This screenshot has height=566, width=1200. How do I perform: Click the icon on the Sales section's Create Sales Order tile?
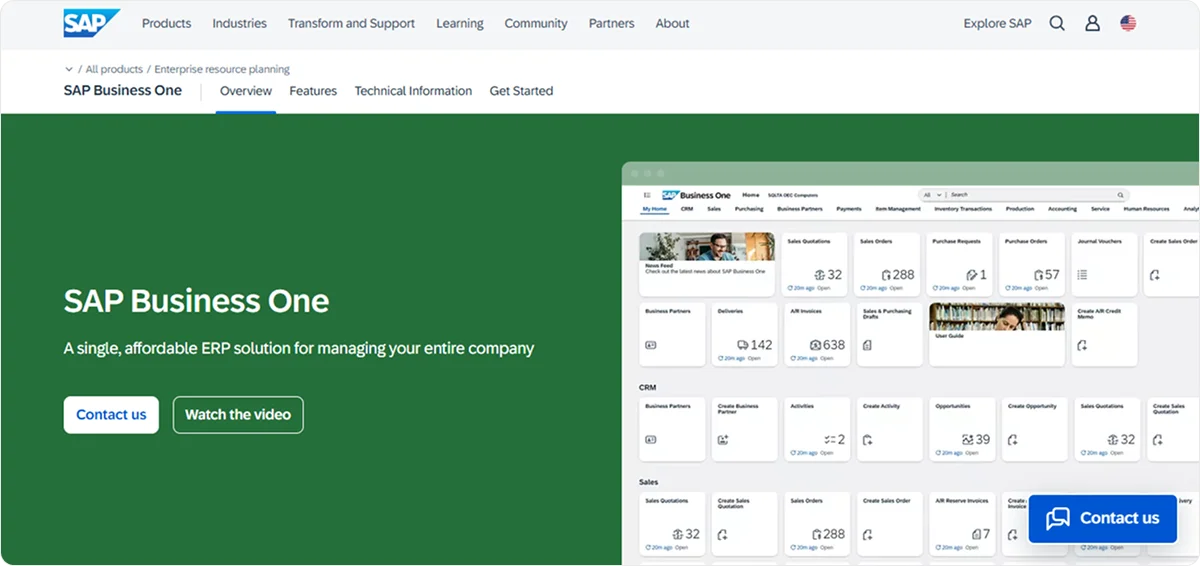pyautogui.click(x=867, y=534)
